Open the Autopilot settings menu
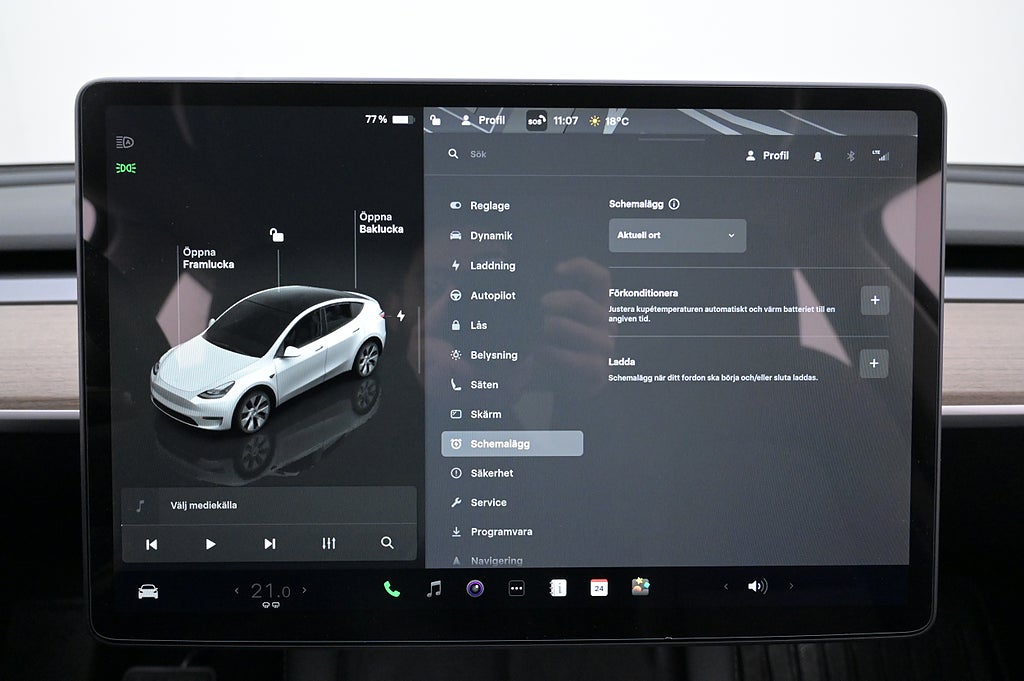 click(492, 296)
